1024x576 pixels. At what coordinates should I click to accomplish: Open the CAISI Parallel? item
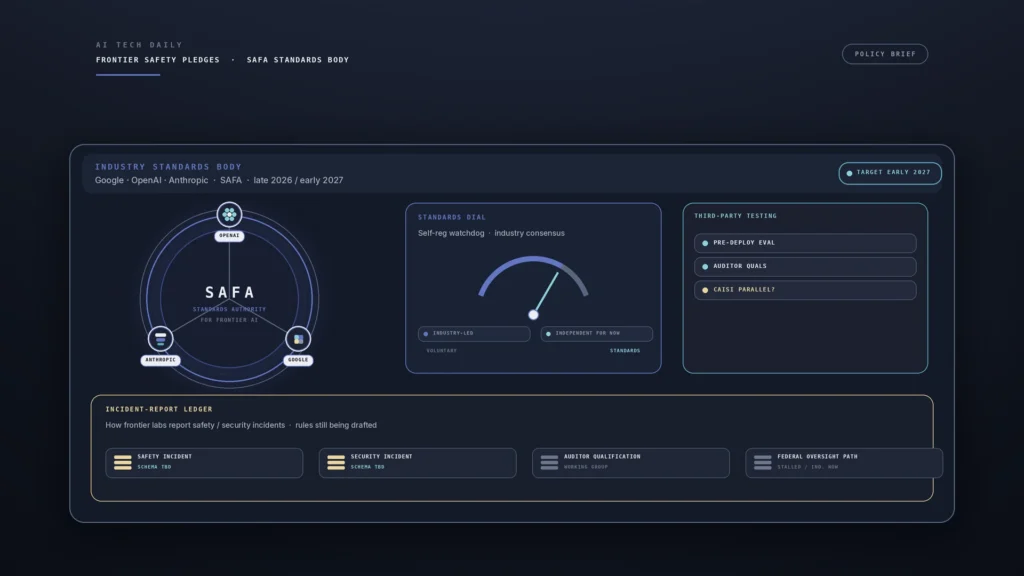pos(805,290)
